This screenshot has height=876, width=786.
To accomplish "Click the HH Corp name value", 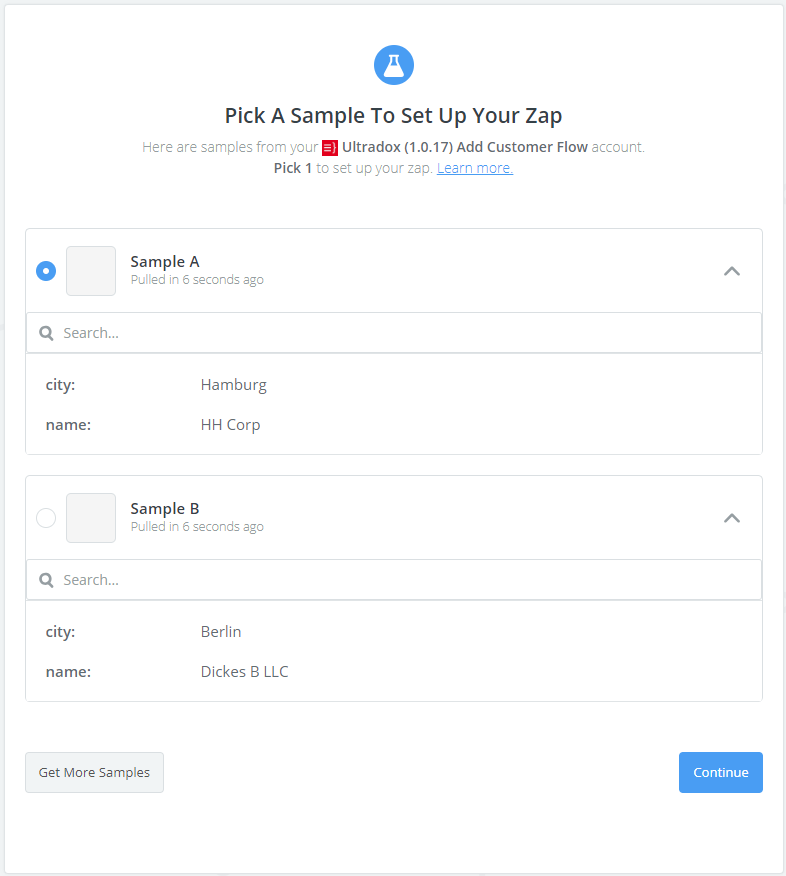I will coord(230,425).
